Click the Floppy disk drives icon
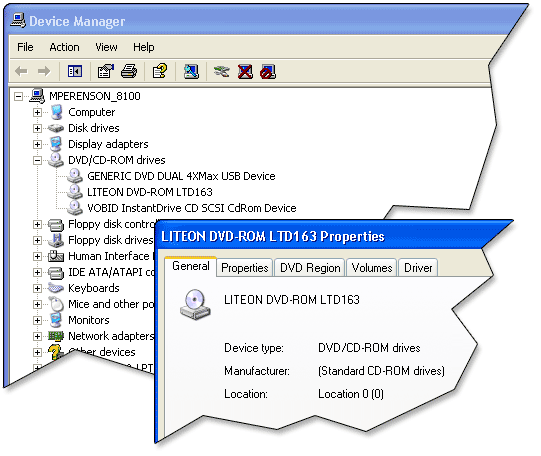Viewport: 541px width, 456px height. click(x=56, y=240)
